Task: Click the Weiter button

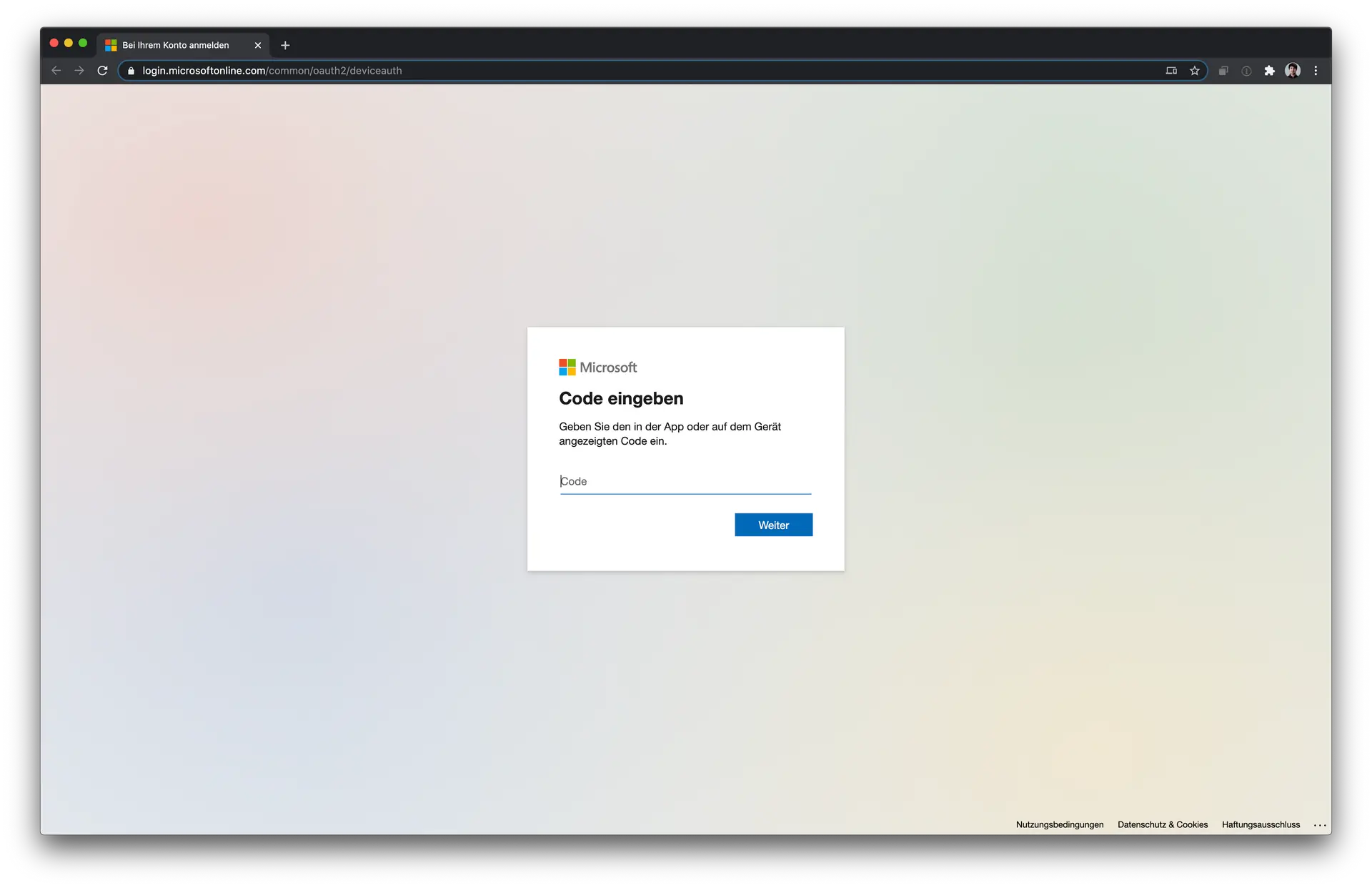Action: pos(773,525)
